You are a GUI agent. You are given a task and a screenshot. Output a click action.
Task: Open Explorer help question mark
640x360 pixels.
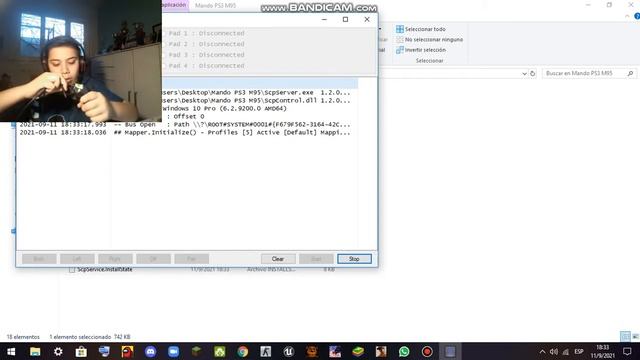point(637,16)
